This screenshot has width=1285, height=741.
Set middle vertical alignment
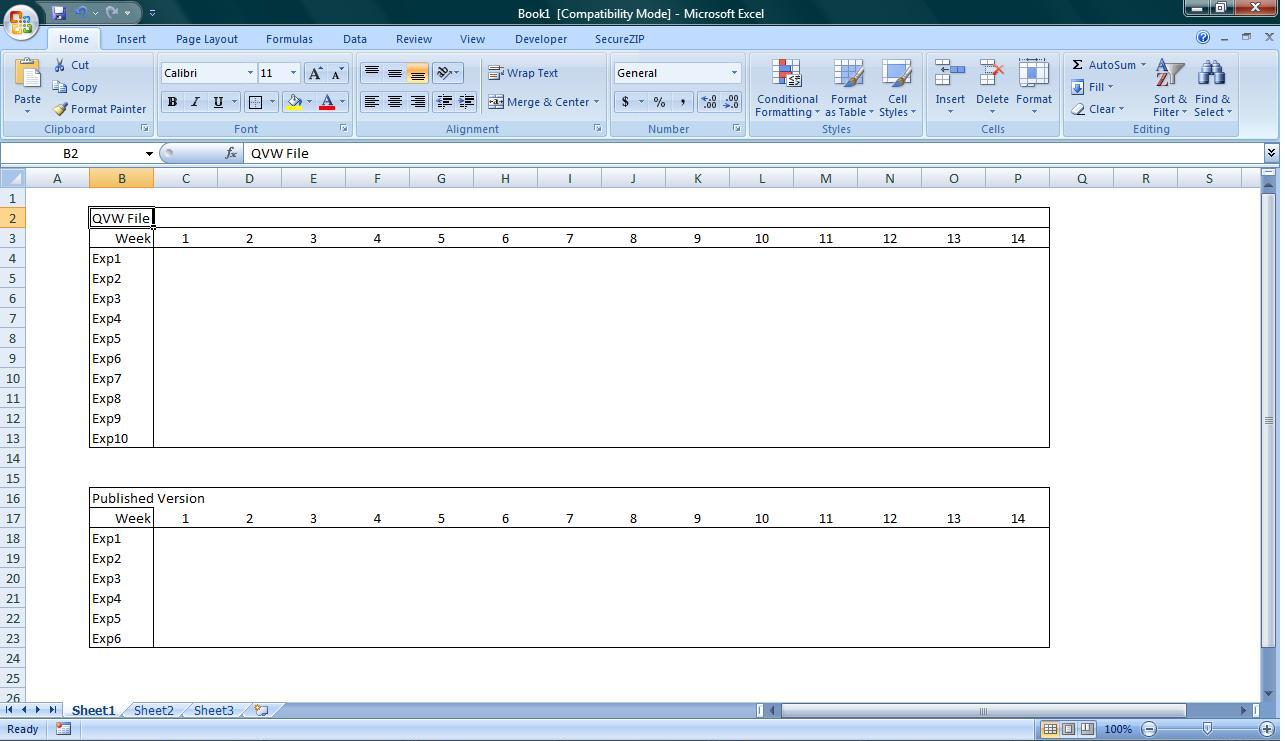point(394,73)
